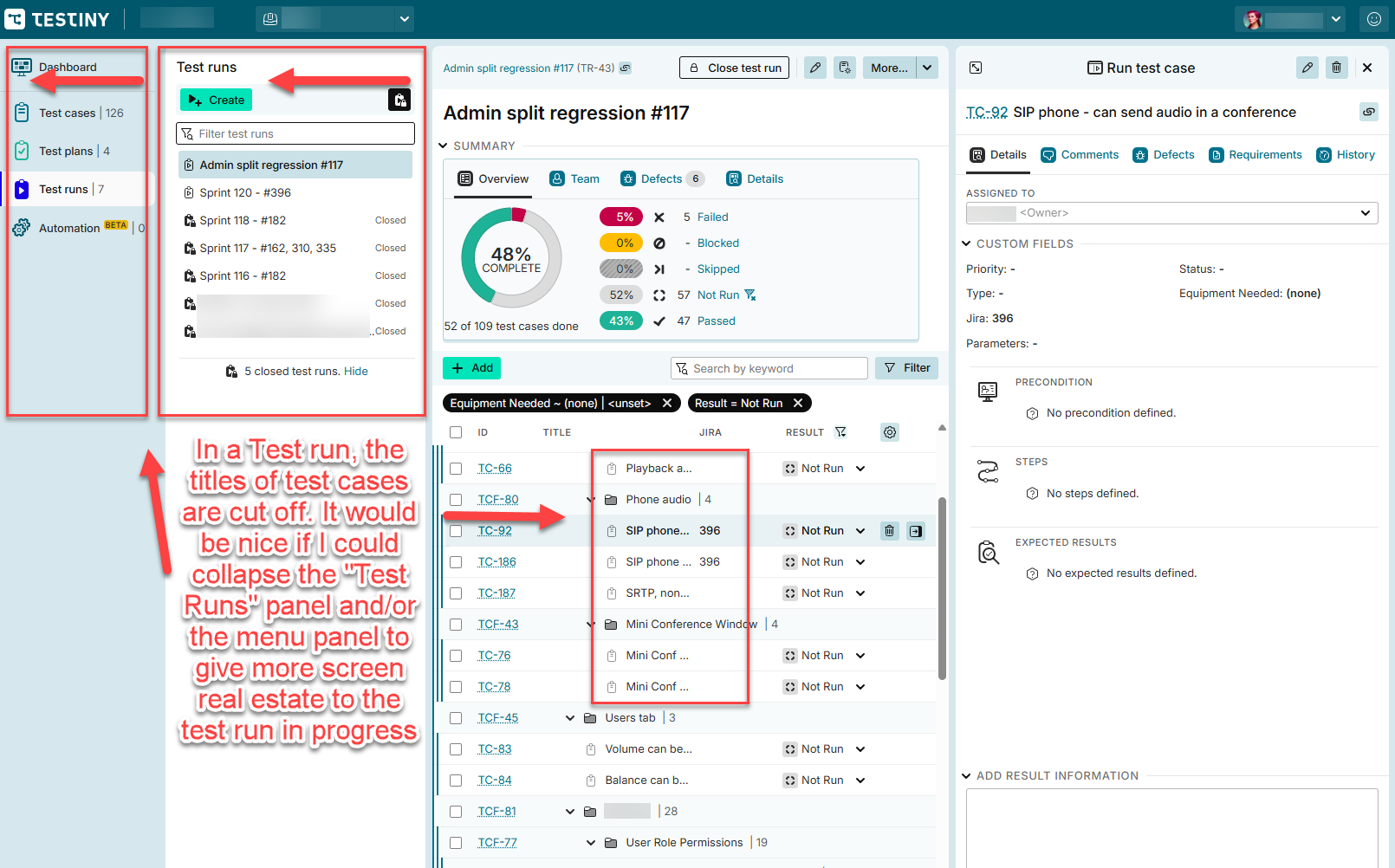Image resolution: width=1395 pixels, height=868 pixels.
Task: Check the TC-186 row checkbox
Action: point(456,562)
